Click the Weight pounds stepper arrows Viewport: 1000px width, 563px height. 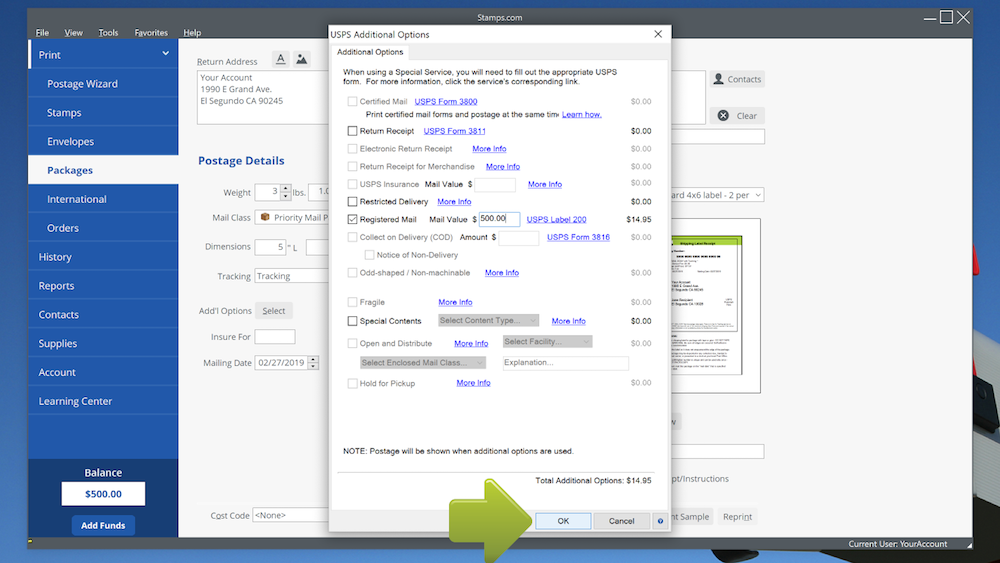(286, 192)
